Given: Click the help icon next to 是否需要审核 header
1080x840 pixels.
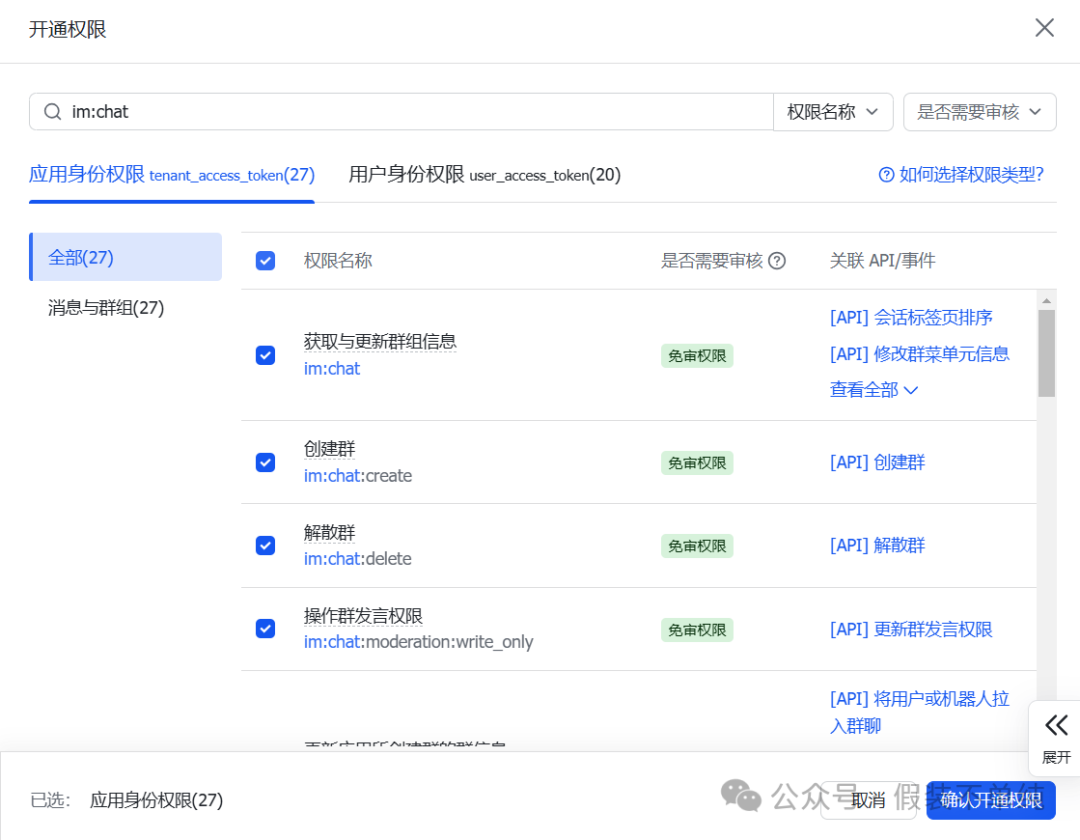Looking at the screenshot, I should pyautogui.click(x=777, y=261).
